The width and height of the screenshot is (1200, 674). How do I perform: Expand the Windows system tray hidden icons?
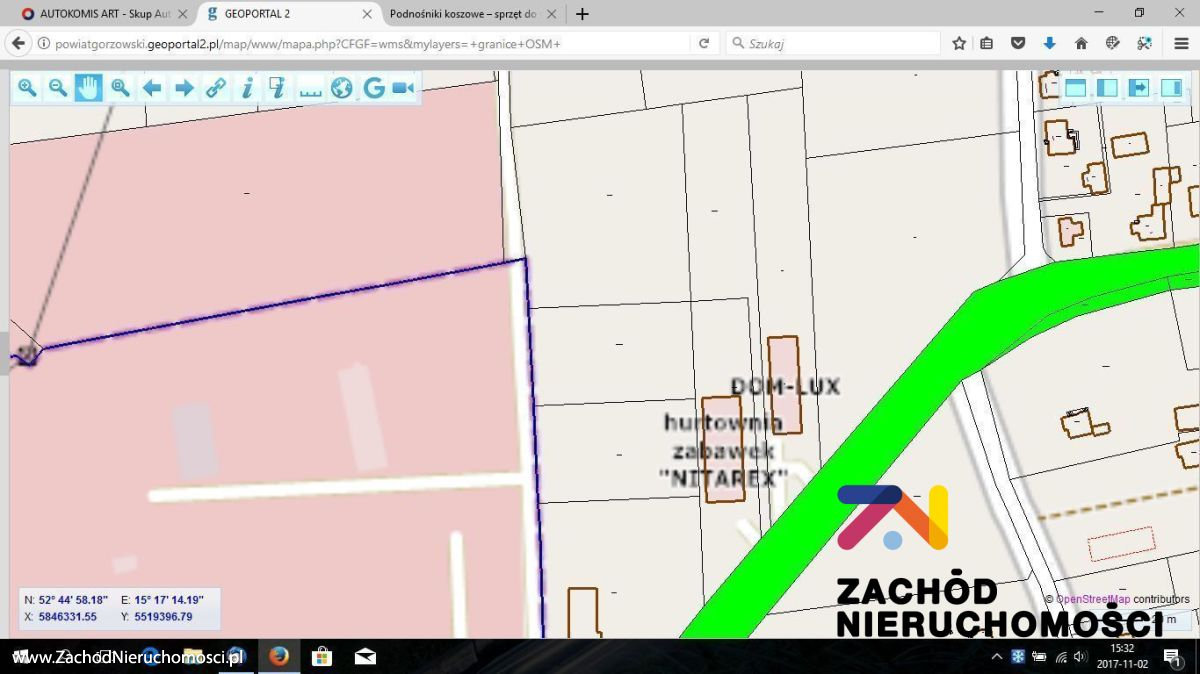(x=996, y=656)
